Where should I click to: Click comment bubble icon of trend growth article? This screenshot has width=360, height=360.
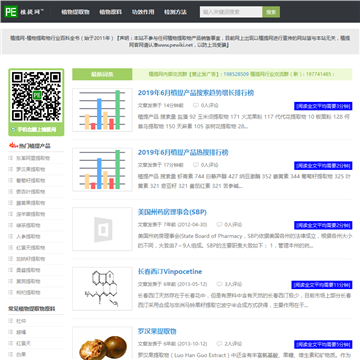click(196, 105)
